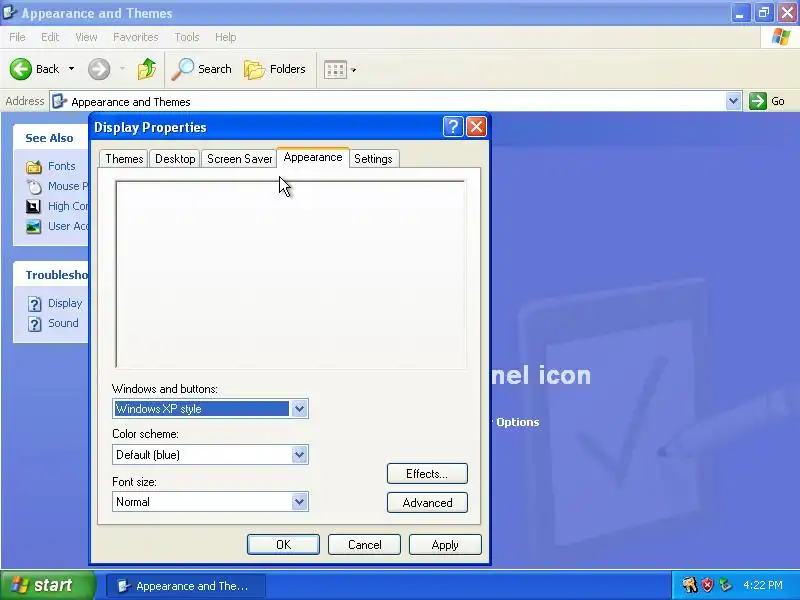The width and height of the screenshot is (800, 600).
Task: Click the Forward arrow icon
Action: (x=99, y=69)
